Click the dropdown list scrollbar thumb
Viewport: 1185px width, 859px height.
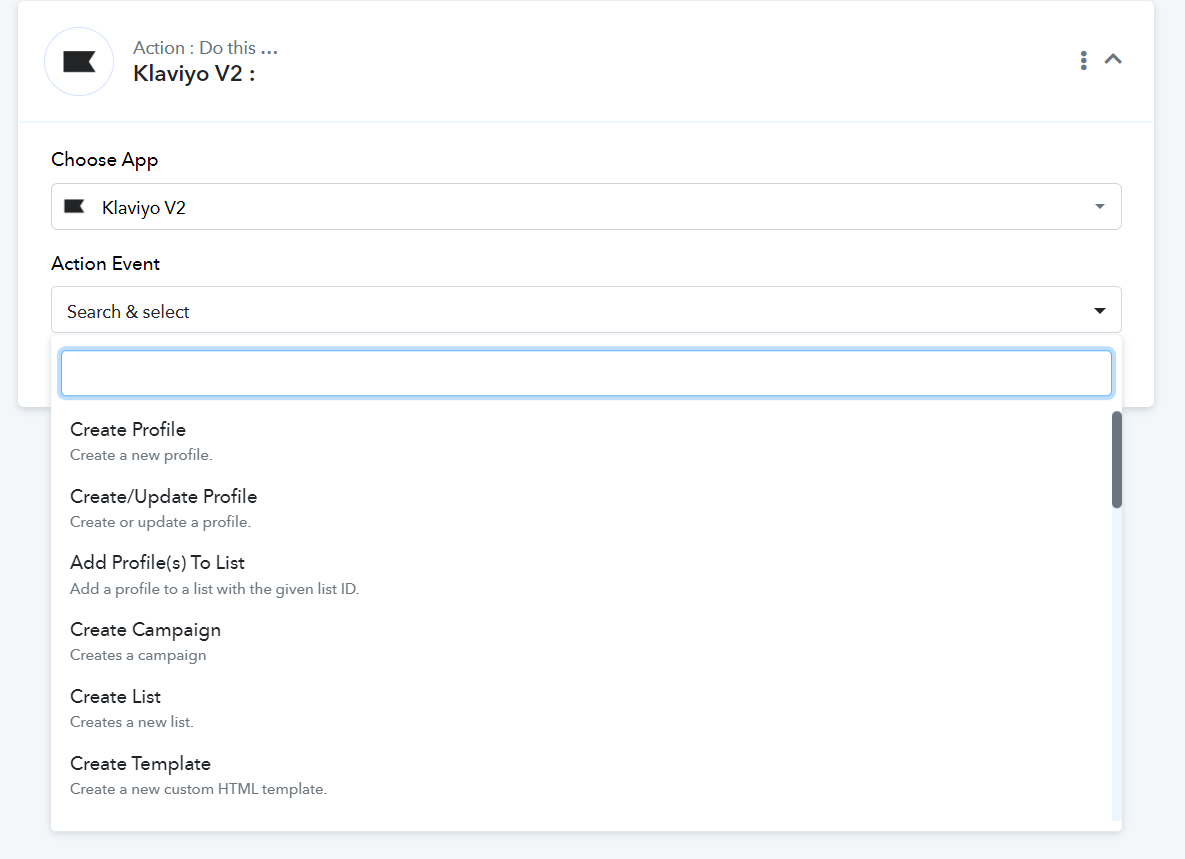coord(1116,459)
